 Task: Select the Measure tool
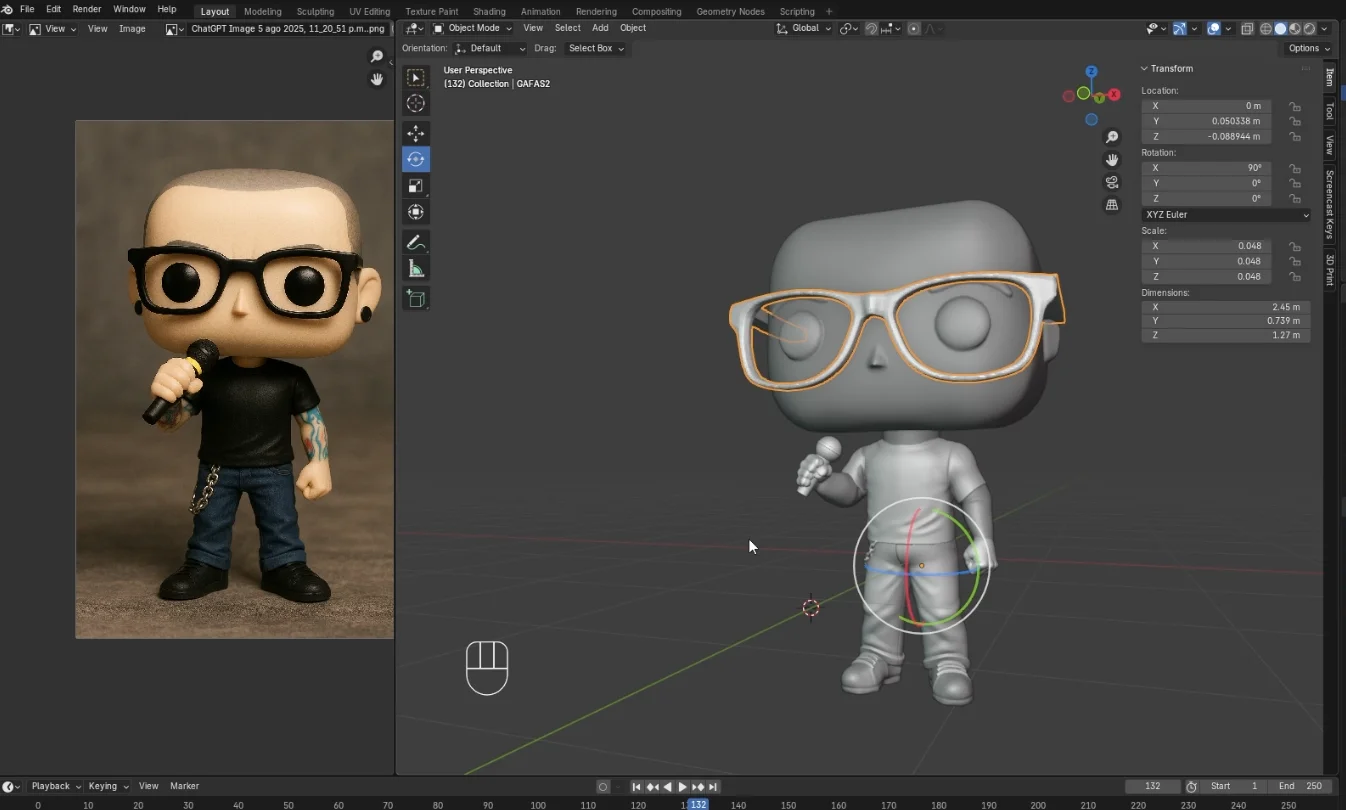(x=415, y=267)
